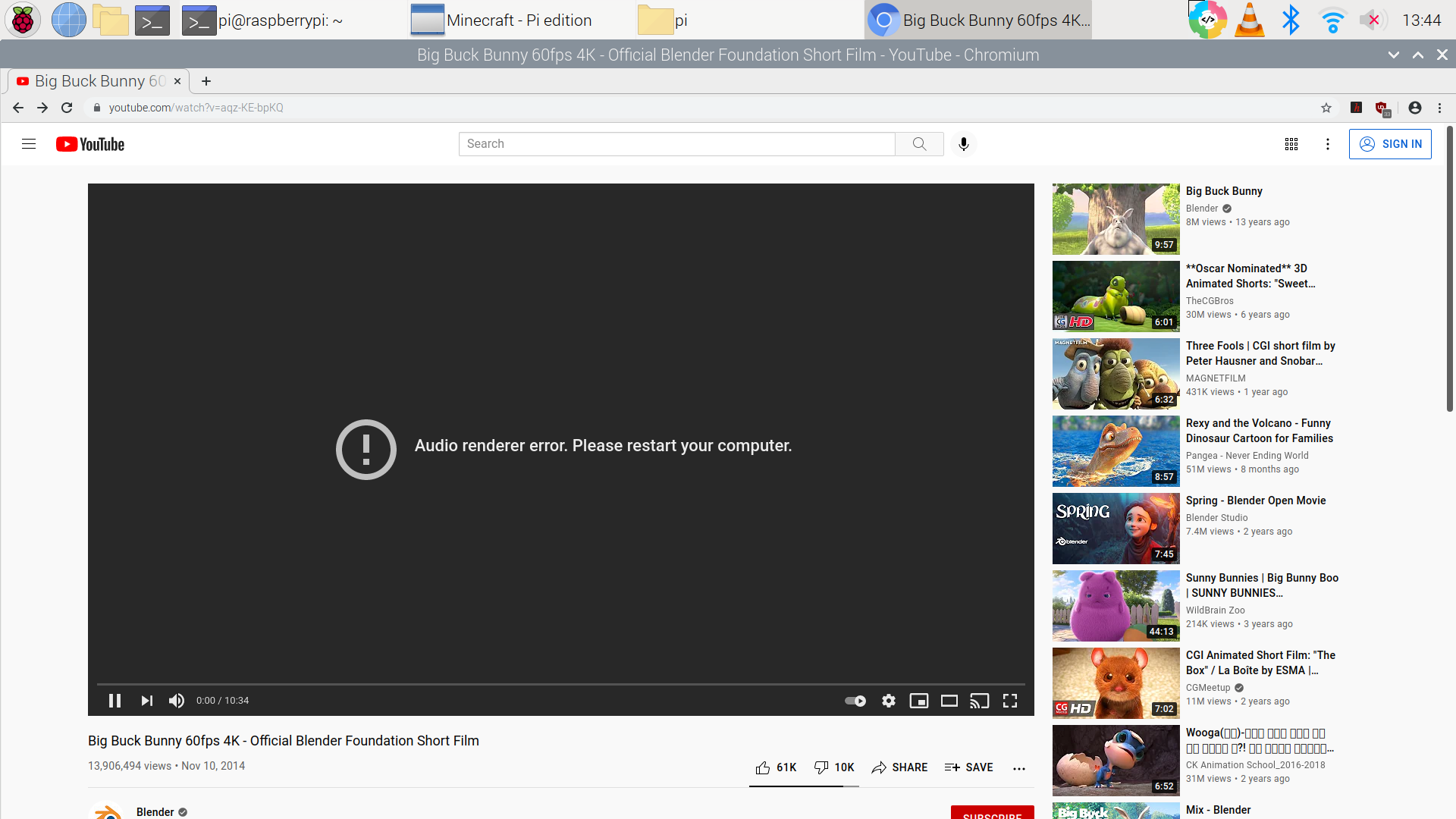Cast video with the Play on TV icon
1456x819 pixels.
click(x=980, y=701)
